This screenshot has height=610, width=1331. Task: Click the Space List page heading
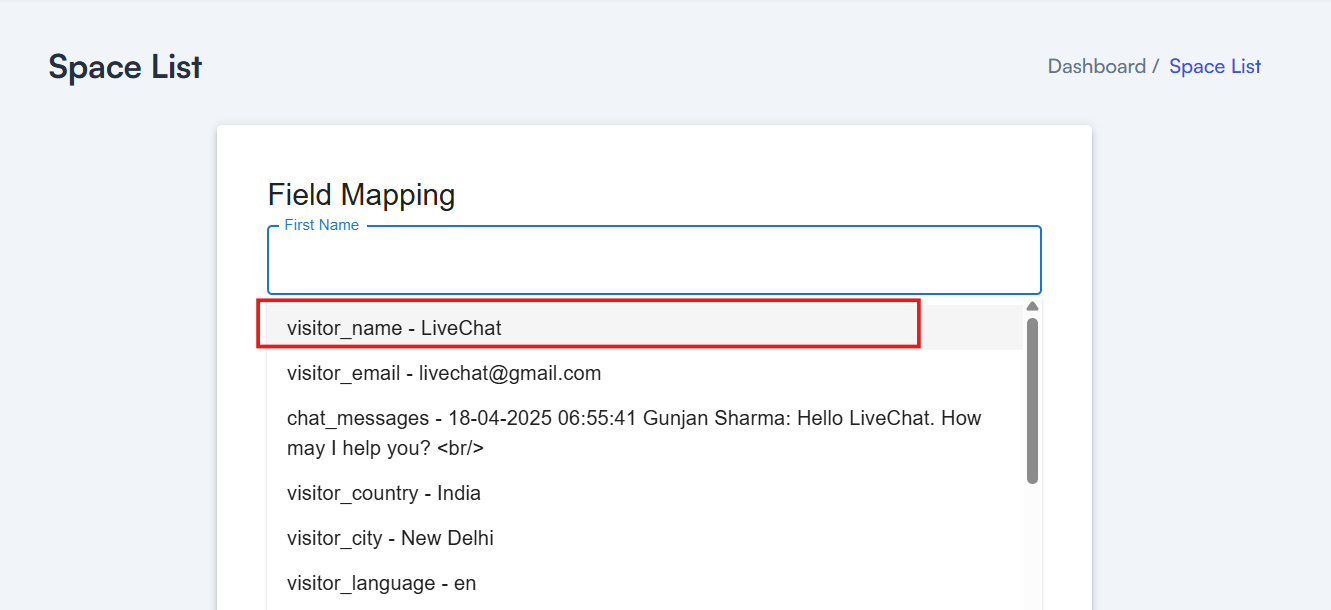pos(125,67)
